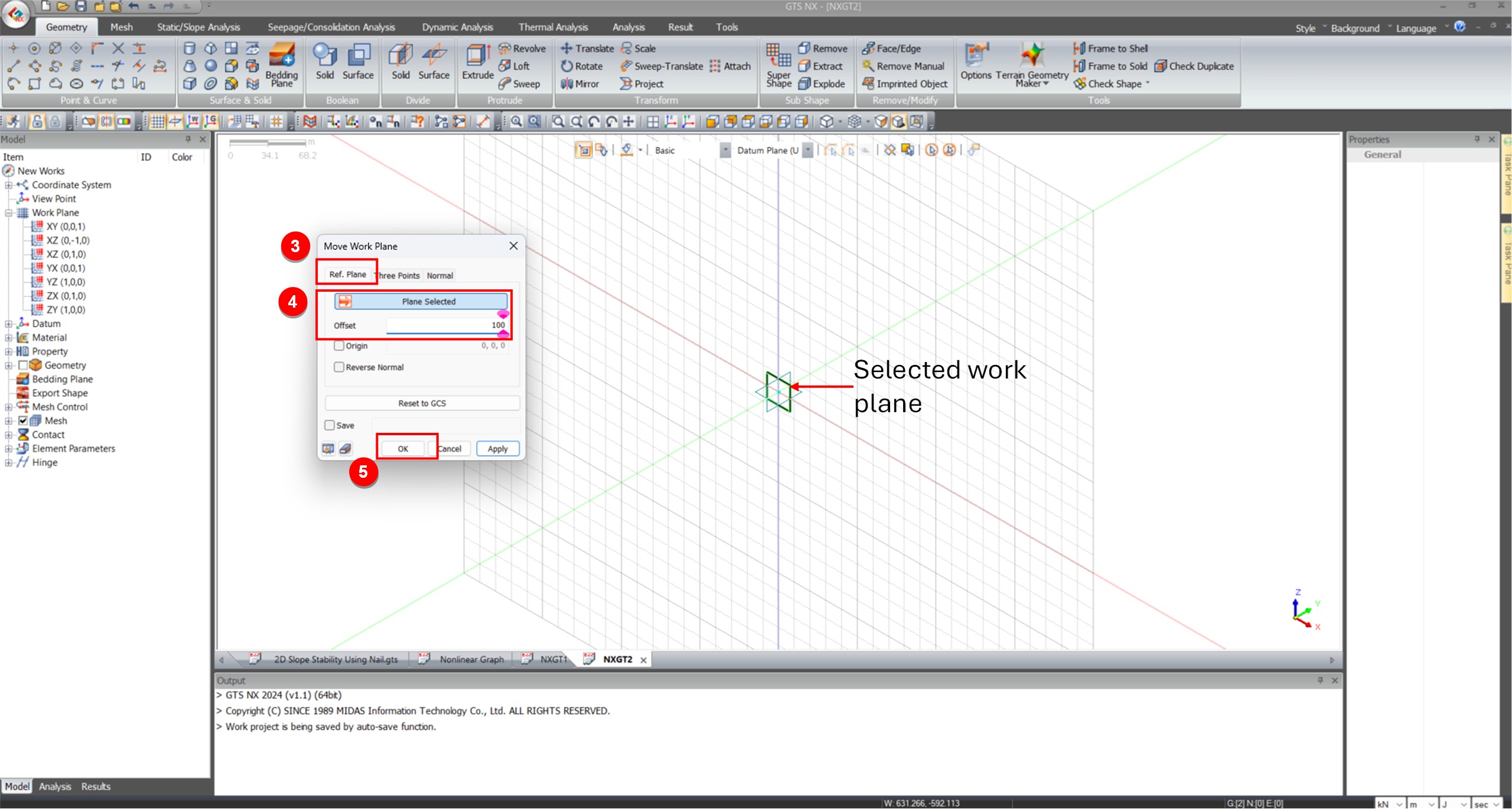Viewport: 1512px width, 809px height.
Task: Click the Sweep-Translate tool
Action: (661, 66)
